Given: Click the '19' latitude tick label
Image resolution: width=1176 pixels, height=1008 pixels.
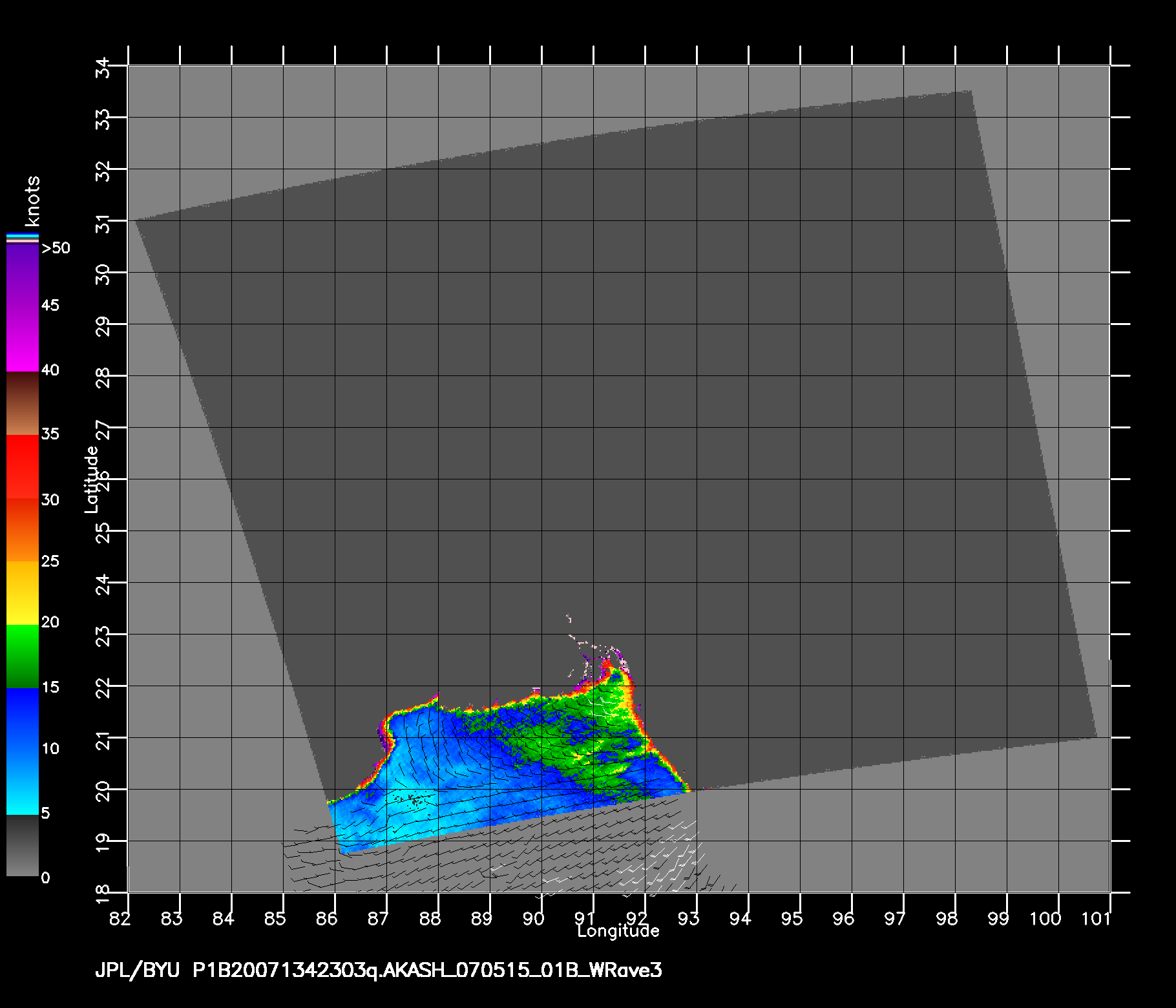Looking at the screenshot, I should pyautogui.click(x=103, y=844).
